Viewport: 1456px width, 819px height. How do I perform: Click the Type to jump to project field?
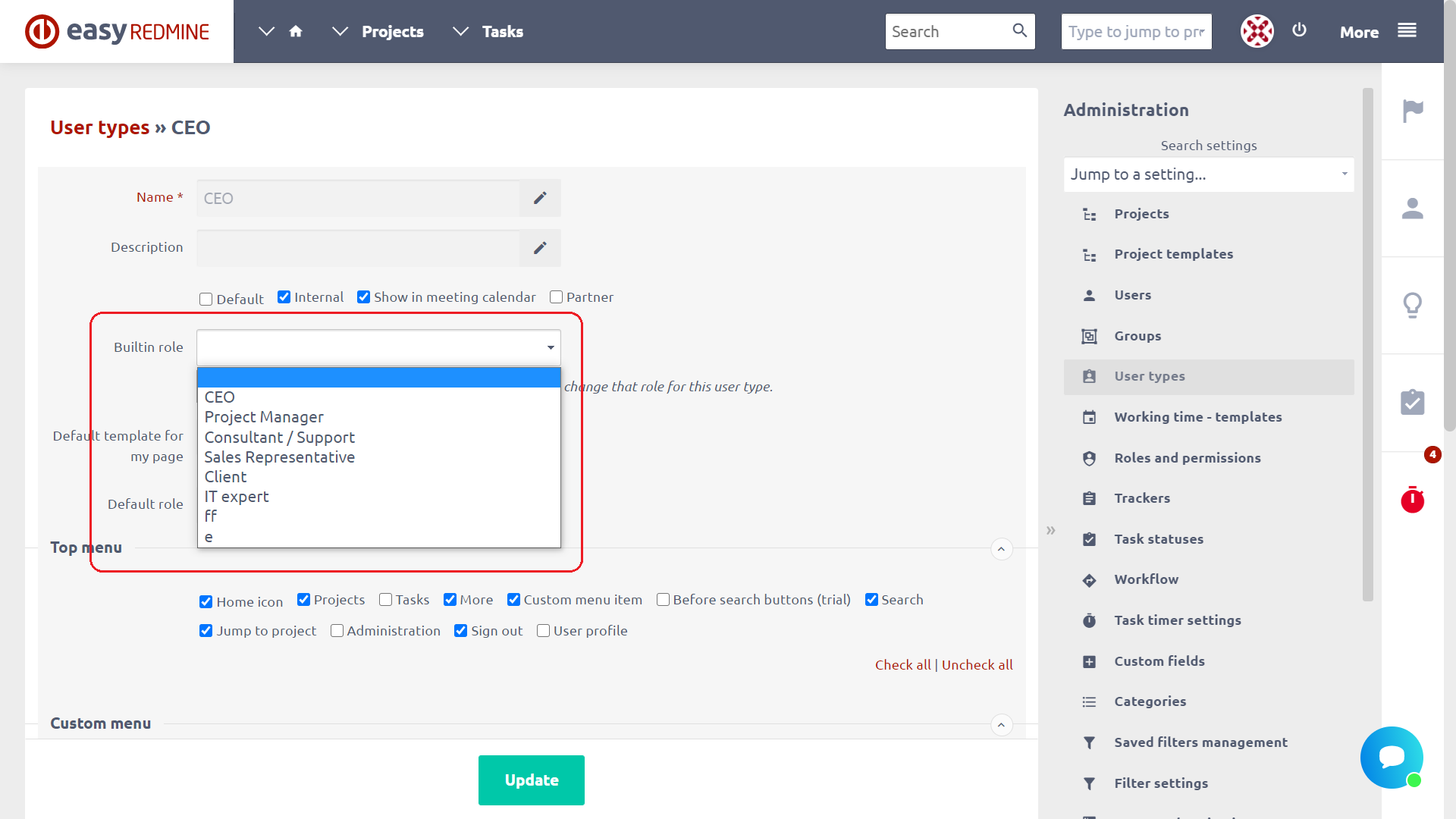[1135, 32]
